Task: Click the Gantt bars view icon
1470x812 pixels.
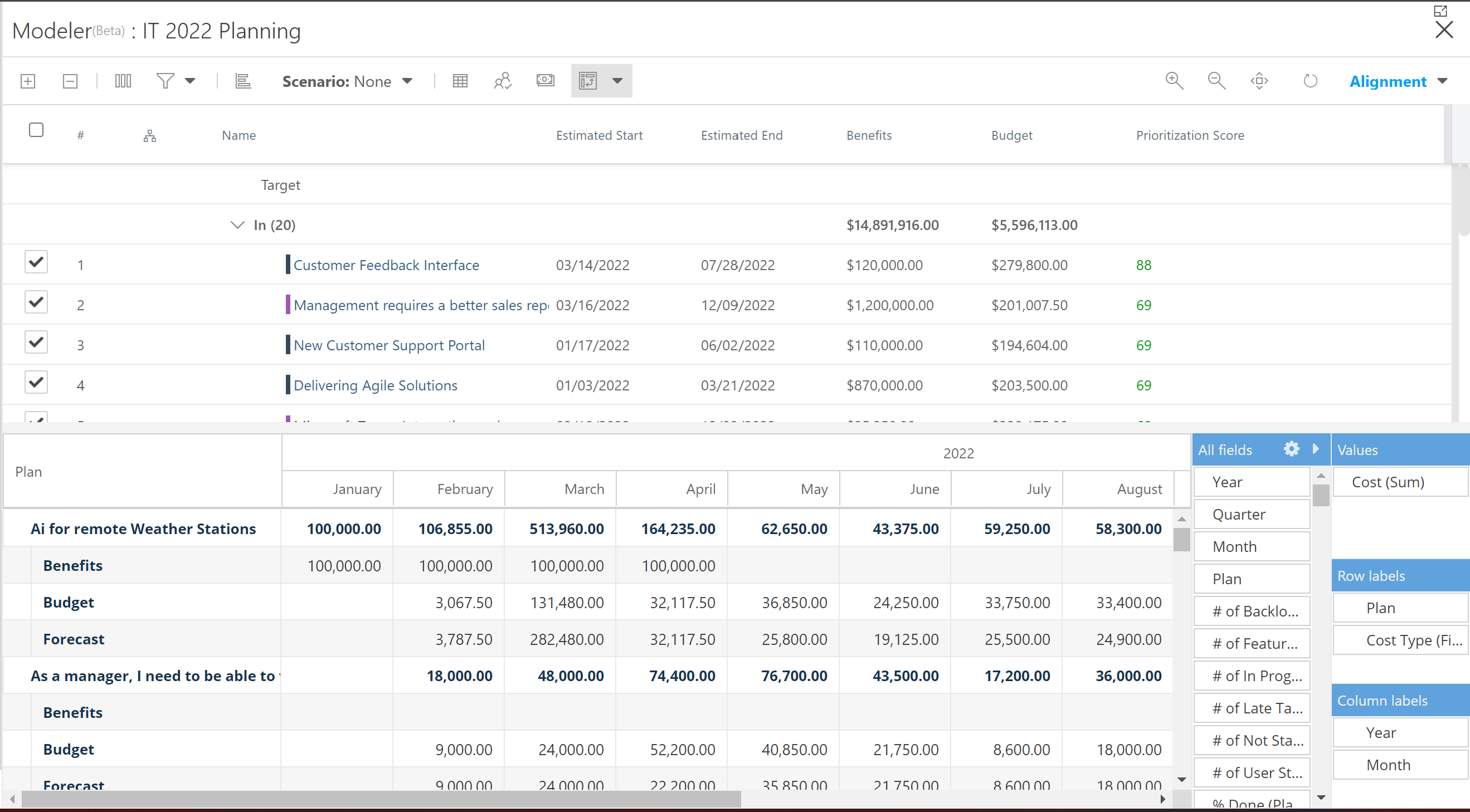Action: 243,81
